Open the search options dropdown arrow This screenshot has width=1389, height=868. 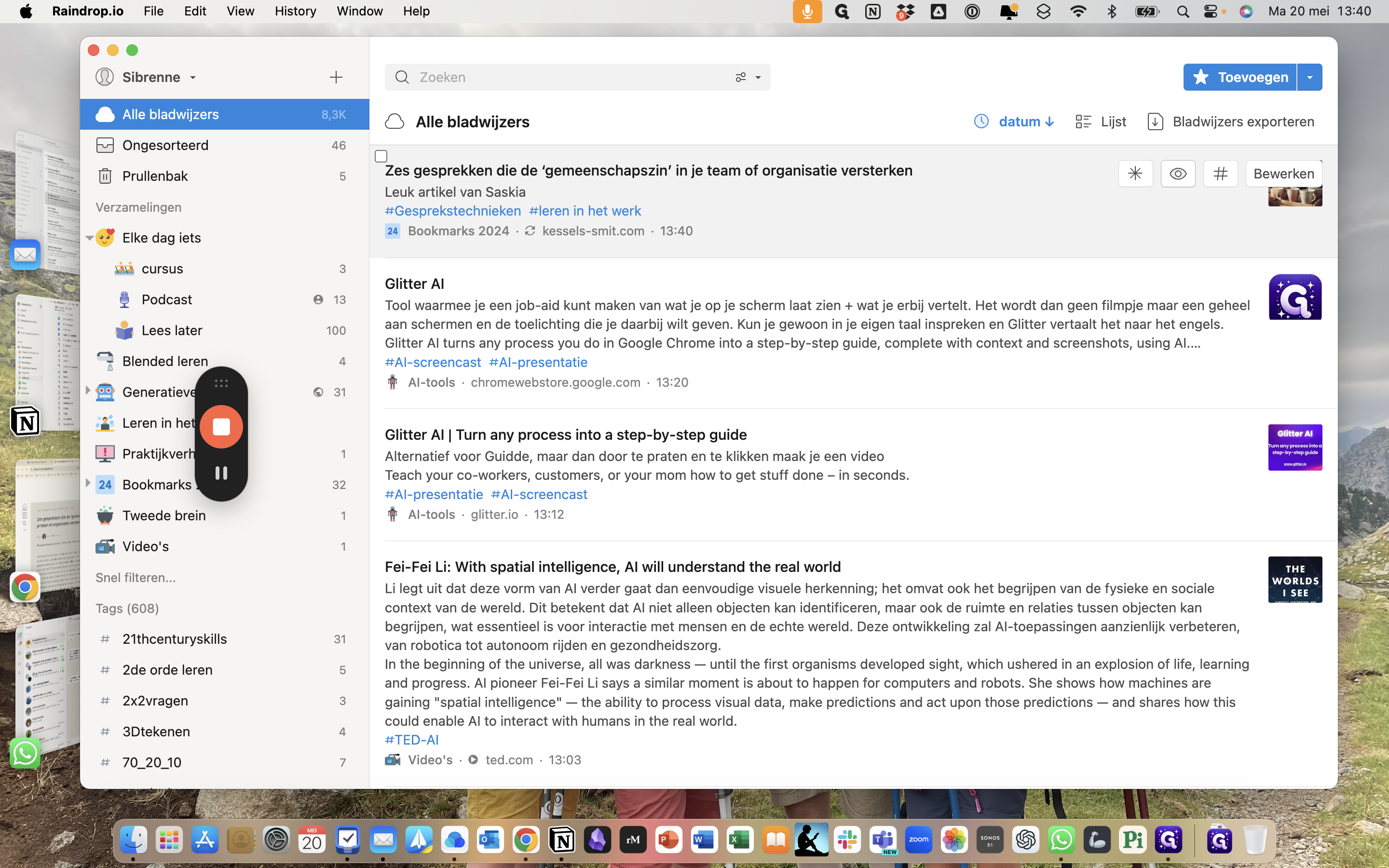click(758, 78)
